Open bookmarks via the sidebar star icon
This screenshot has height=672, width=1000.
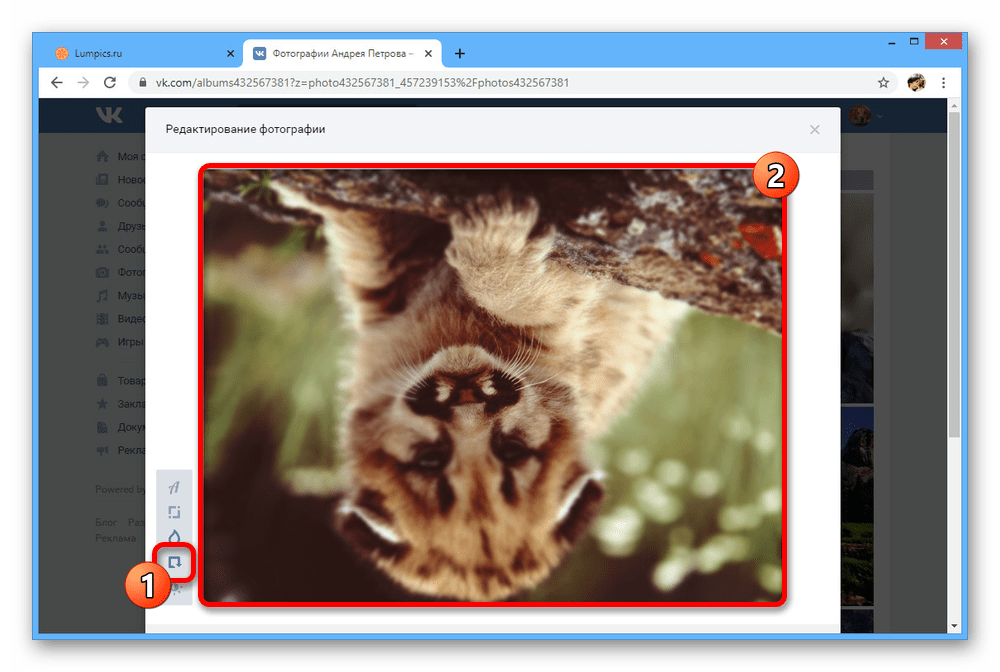point(102,404)
